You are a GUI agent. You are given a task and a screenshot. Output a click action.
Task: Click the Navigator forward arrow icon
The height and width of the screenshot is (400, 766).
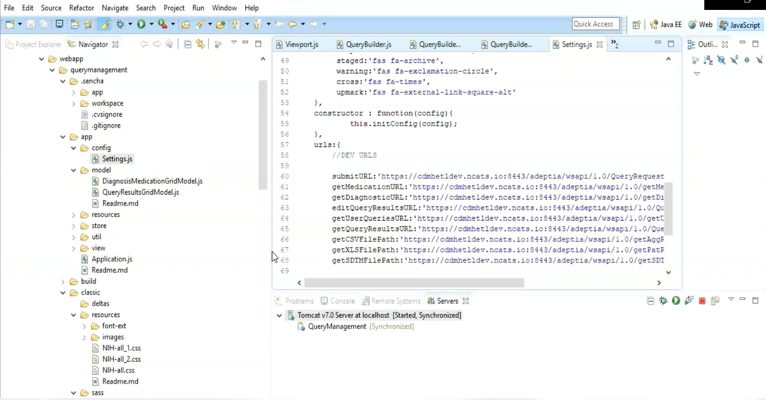[x=156, y=44]
